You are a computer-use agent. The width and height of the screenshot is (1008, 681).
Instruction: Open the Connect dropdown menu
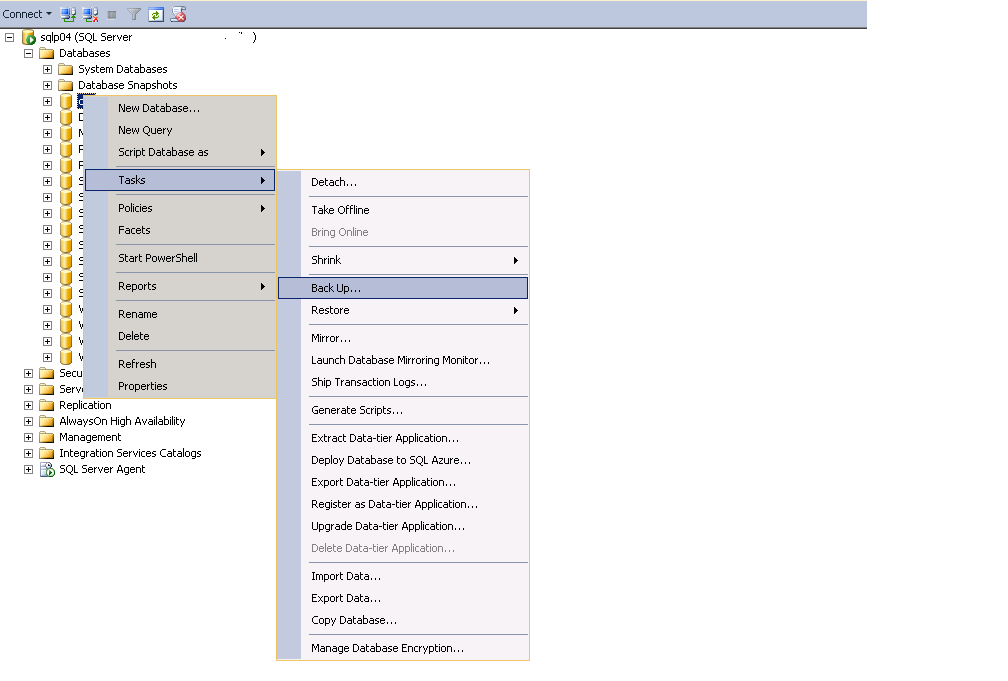point(27,14)
